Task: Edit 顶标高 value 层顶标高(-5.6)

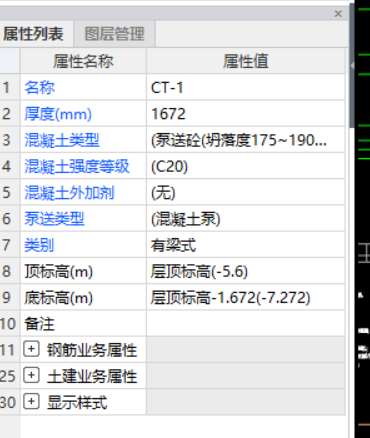Action: point(246,271)
